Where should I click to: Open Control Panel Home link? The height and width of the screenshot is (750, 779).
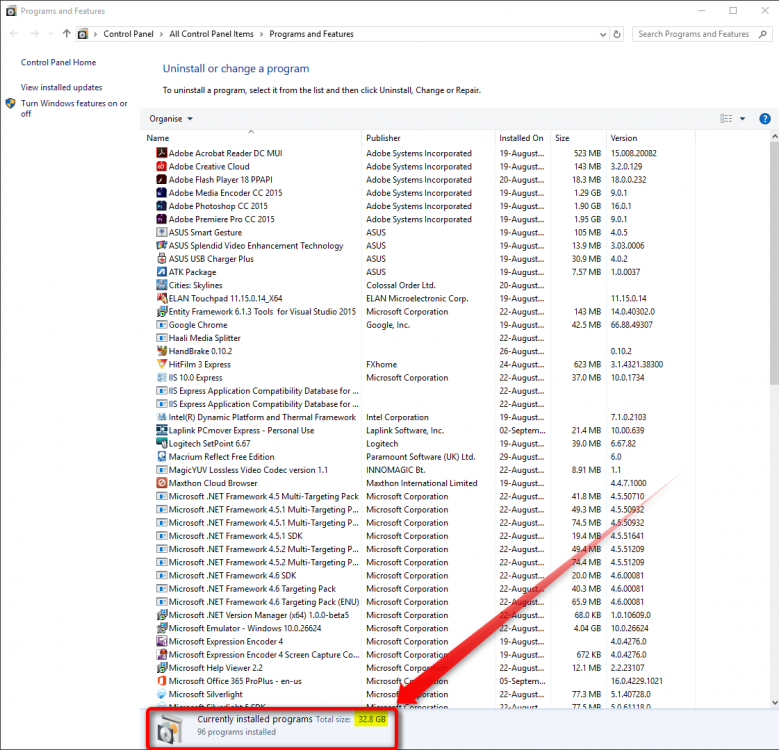[x=58, y=63]
